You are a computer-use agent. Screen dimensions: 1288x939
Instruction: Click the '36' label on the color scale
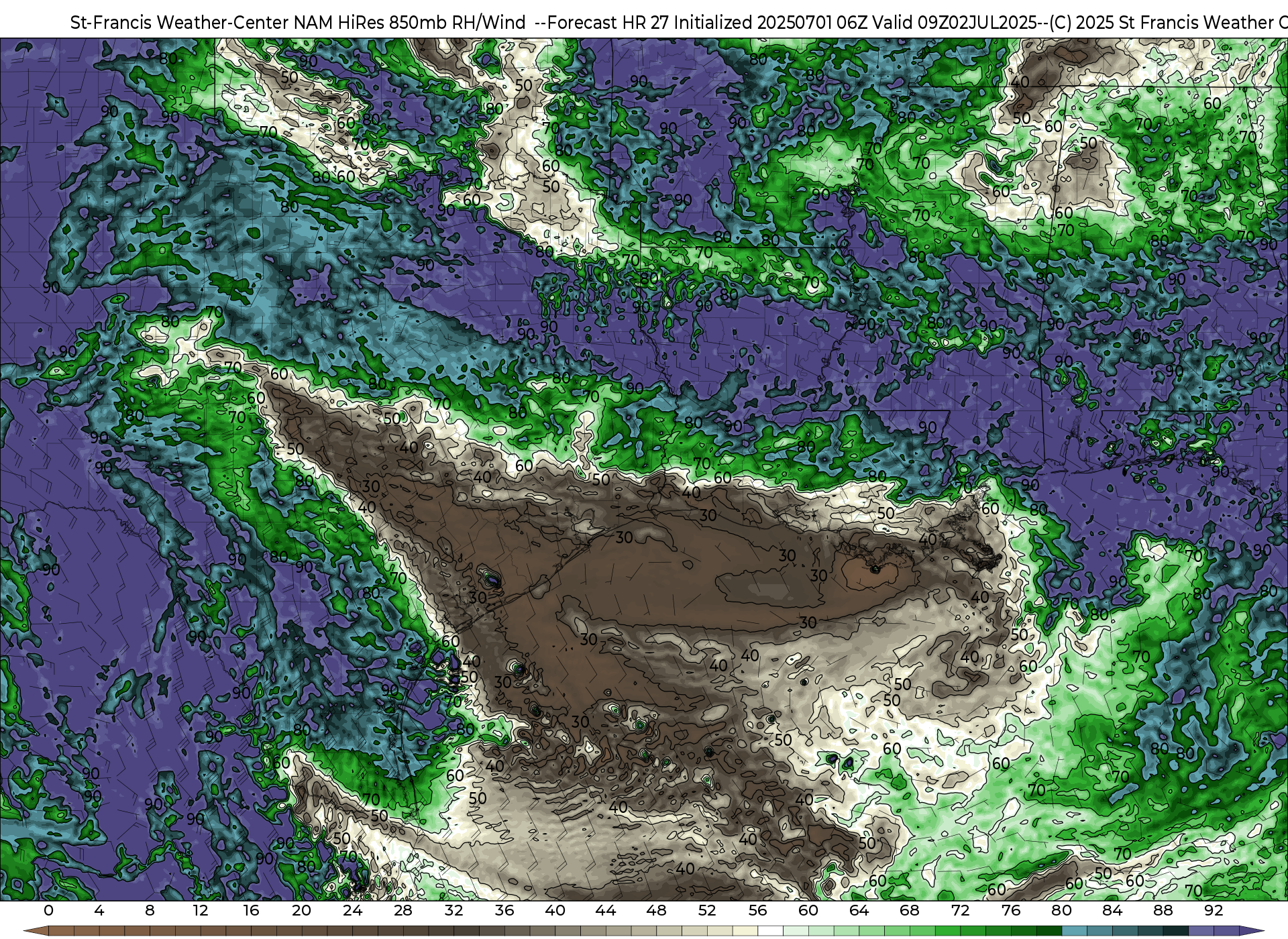[504, 910]
